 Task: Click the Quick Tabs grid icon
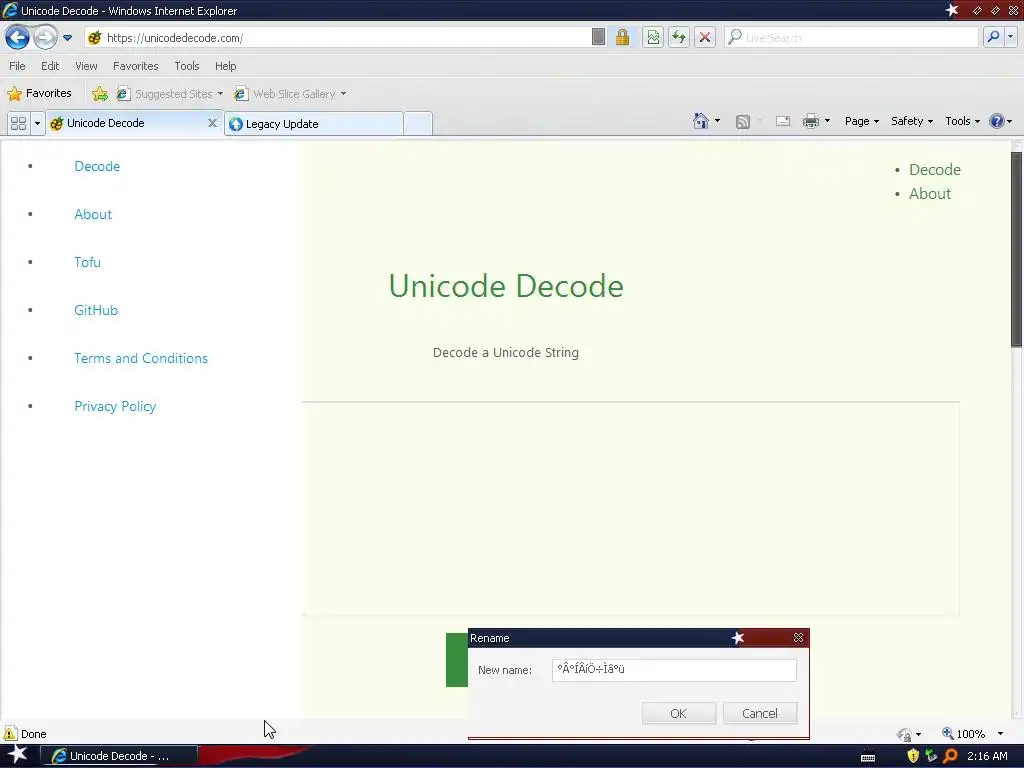18,123
